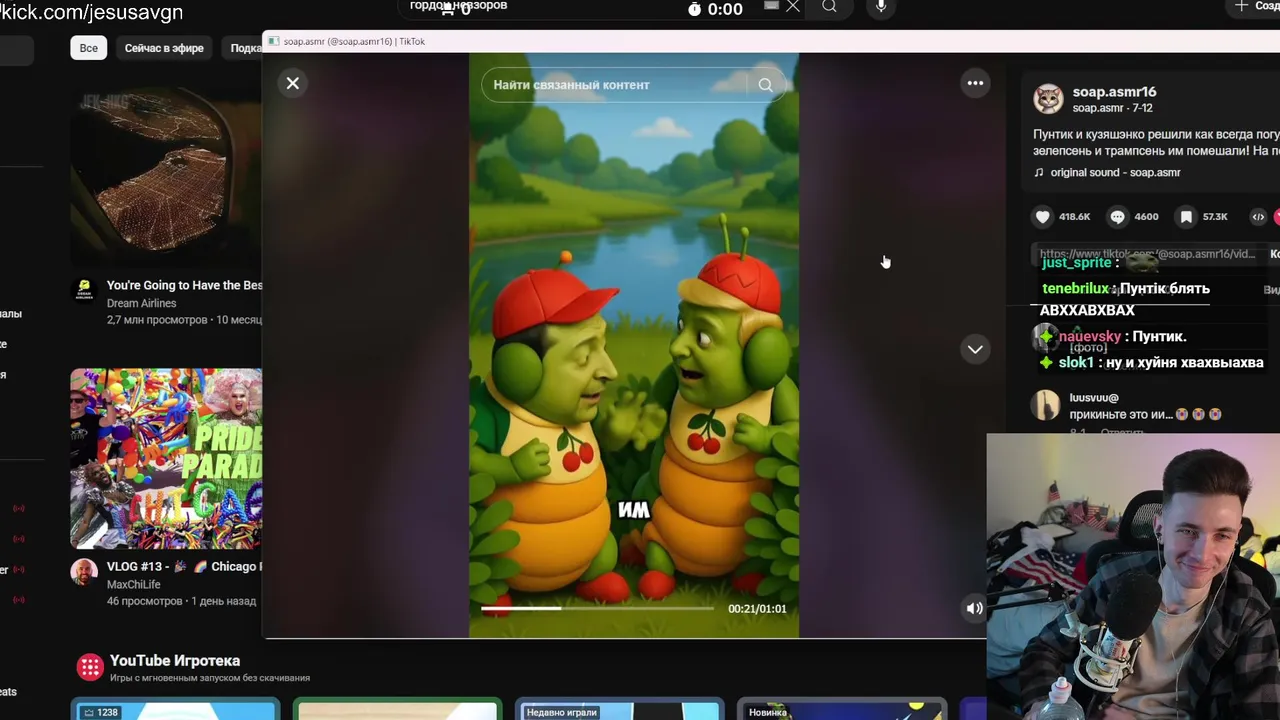1280x720 pixels.
Task: Click the 418.6K likes count
Action: (1074, 217)
